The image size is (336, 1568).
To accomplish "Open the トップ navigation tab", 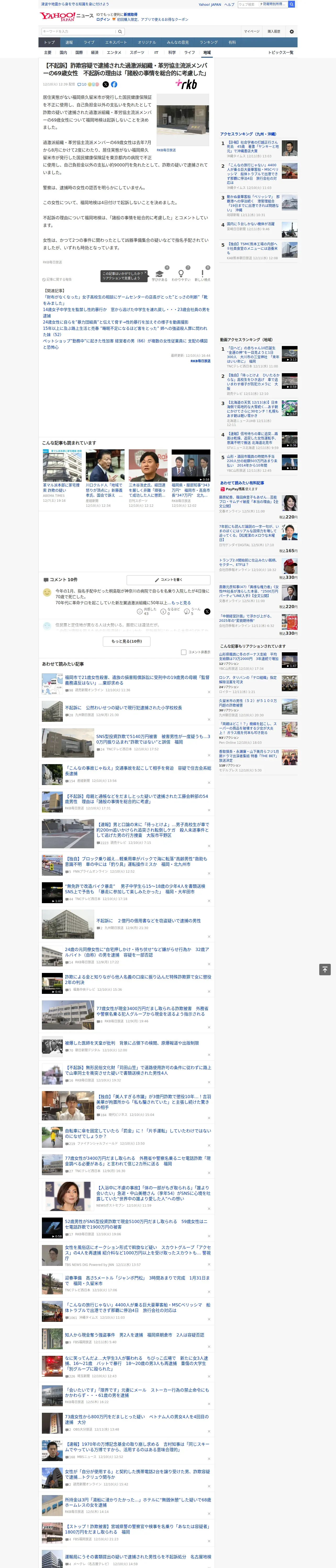I will coord(49,43).
